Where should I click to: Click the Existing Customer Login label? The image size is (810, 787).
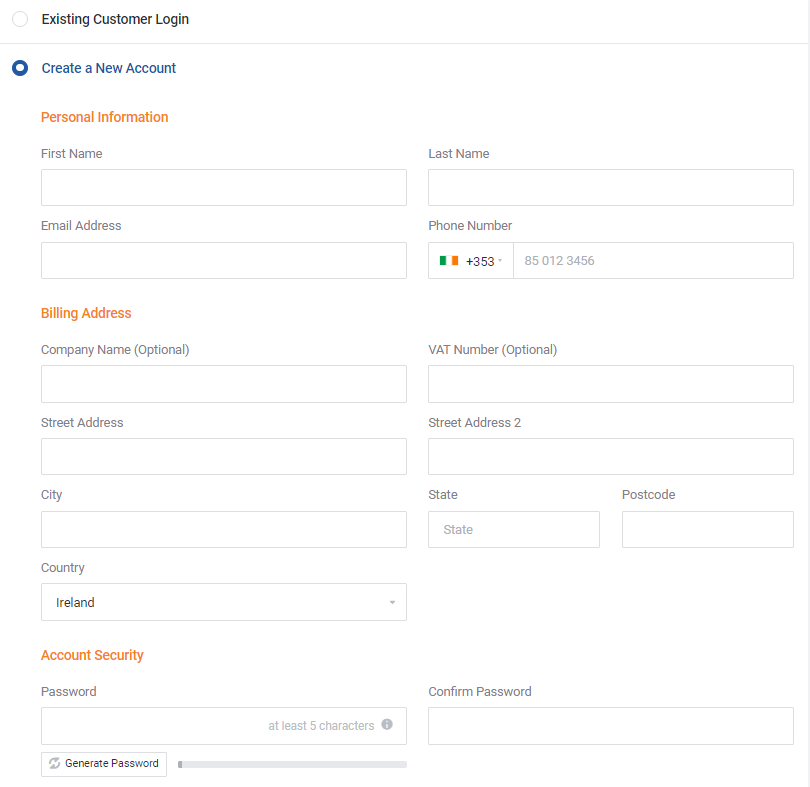(x=115, y=19)
